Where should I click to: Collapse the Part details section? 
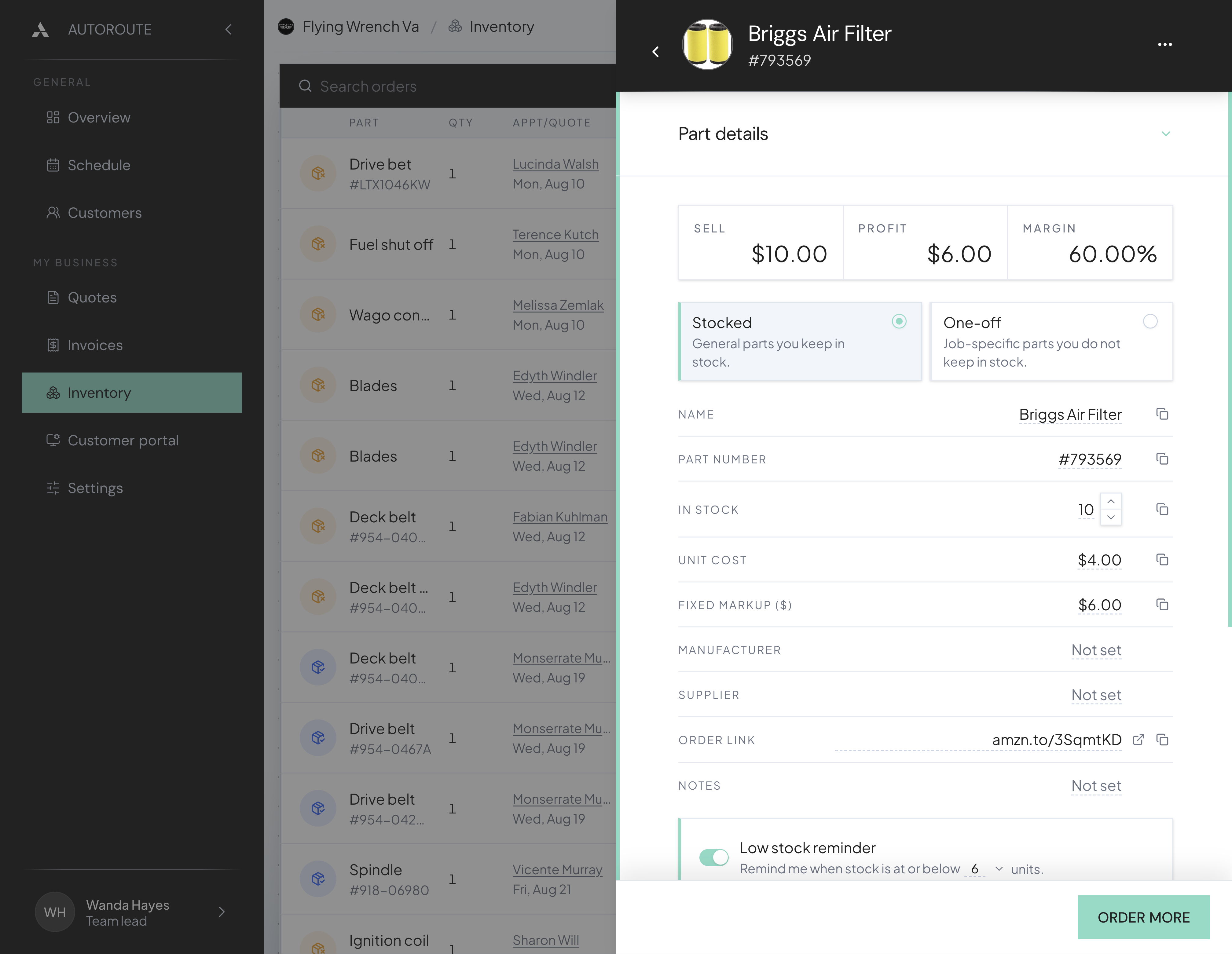coord(1165,133)
